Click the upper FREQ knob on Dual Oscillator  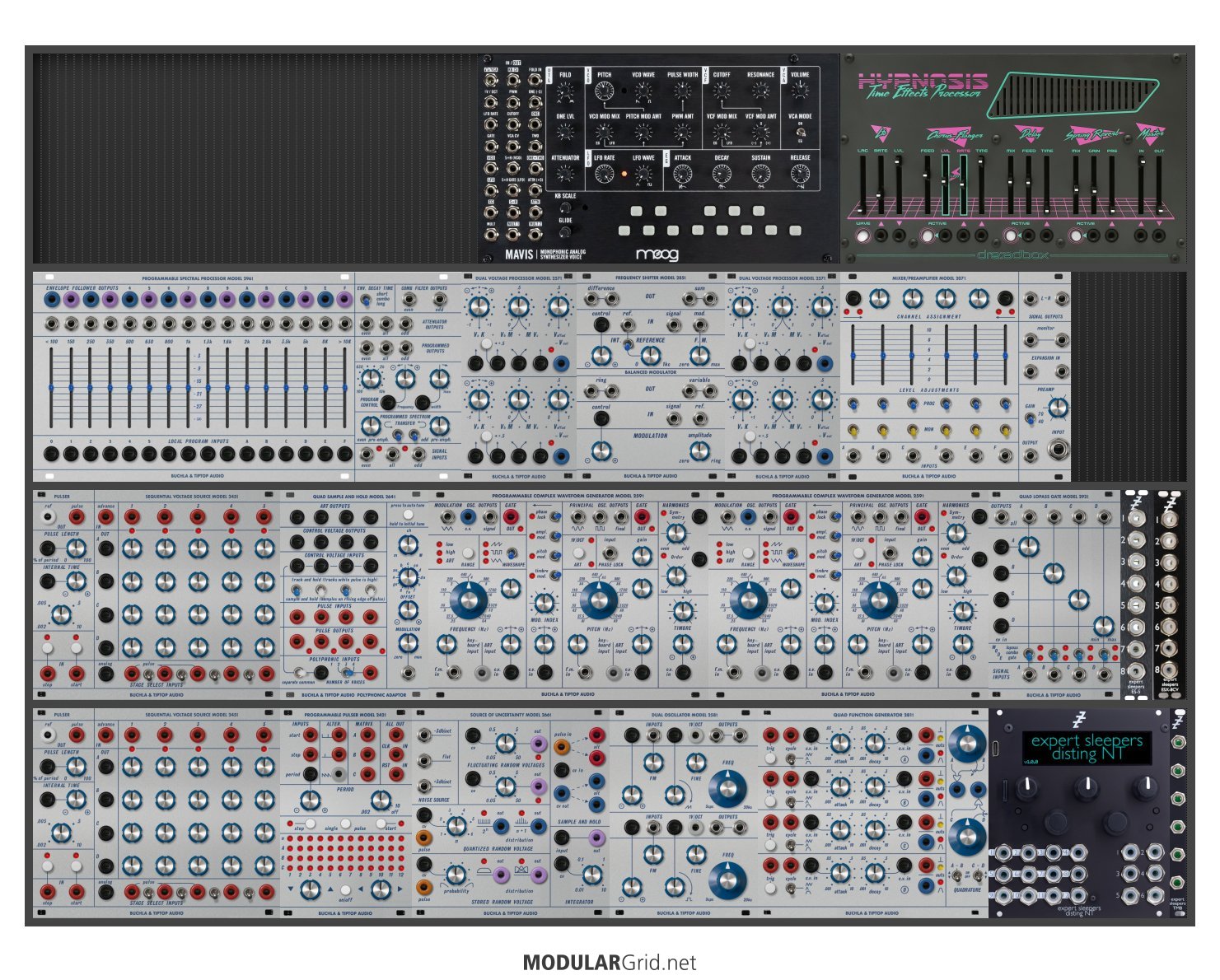point(727,789)
